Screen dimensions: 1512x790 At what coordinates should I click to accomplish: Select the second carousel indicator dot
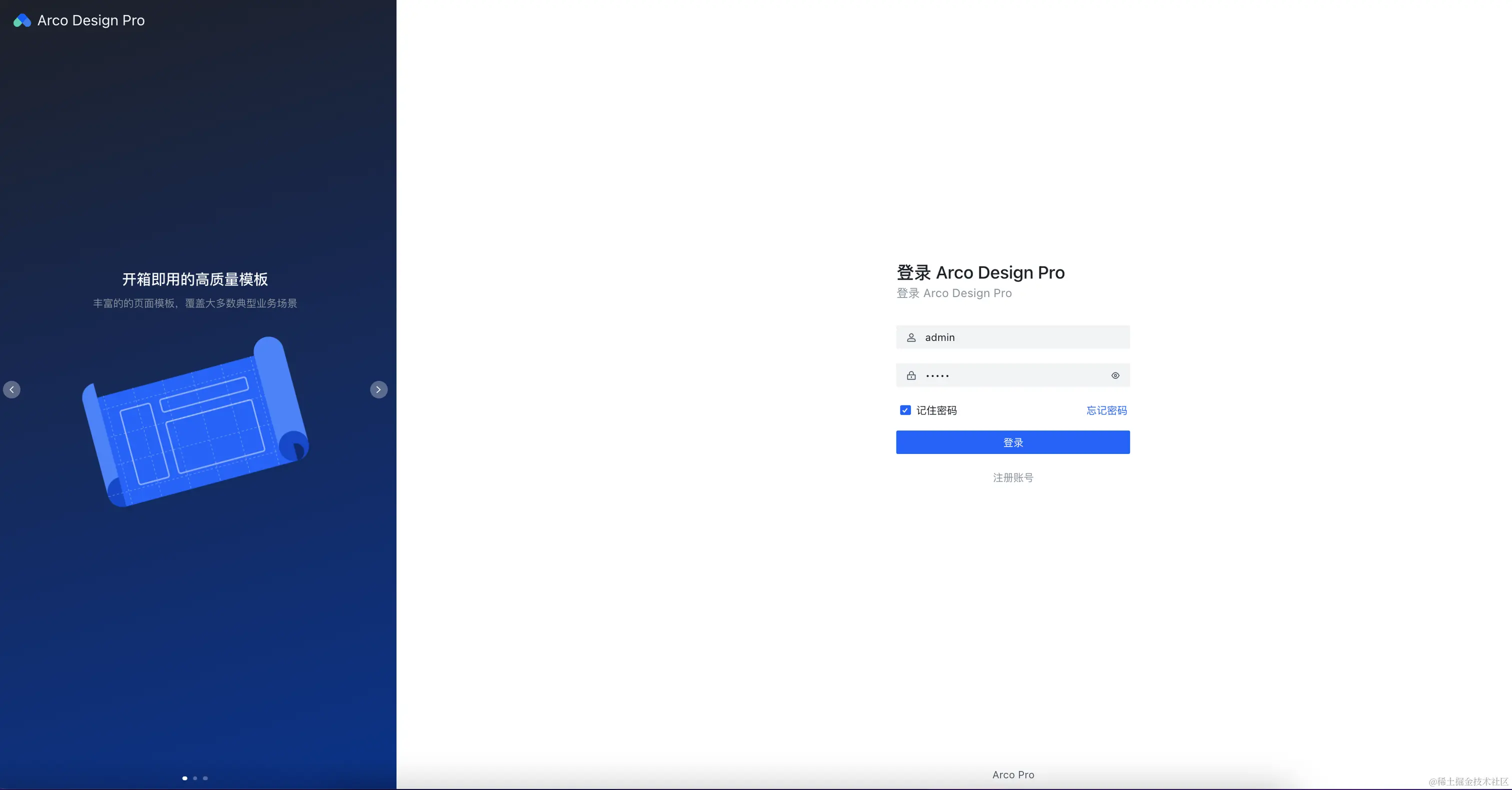(195, 778)
